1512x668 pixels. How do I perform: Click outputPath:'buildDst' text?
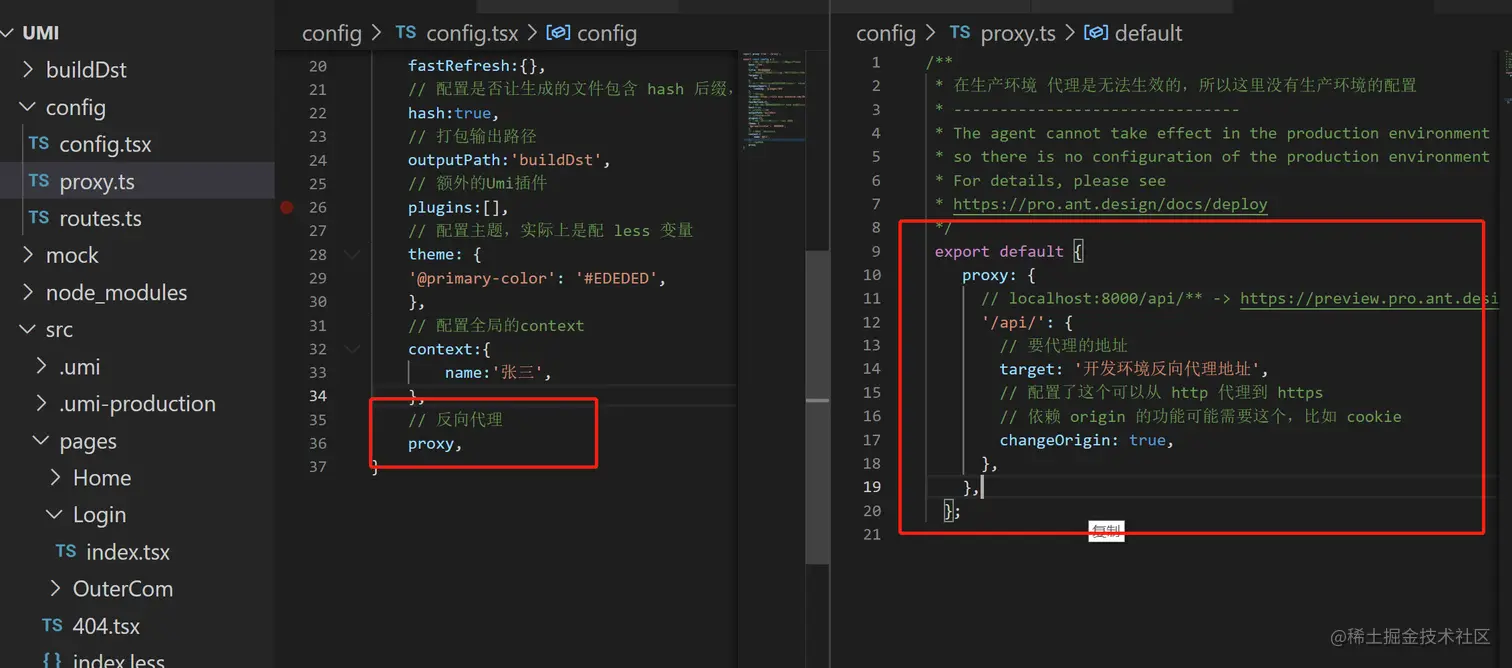(509, 160)
